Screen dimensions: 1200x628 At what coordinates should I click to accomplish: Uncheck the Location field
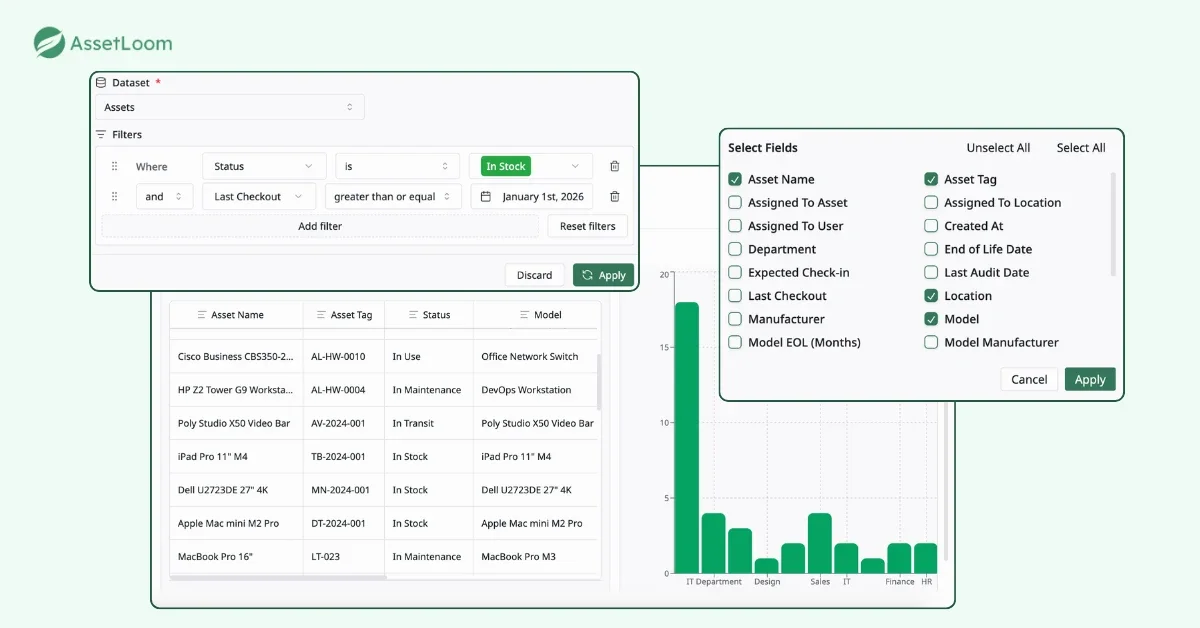[x=931, y=296]
